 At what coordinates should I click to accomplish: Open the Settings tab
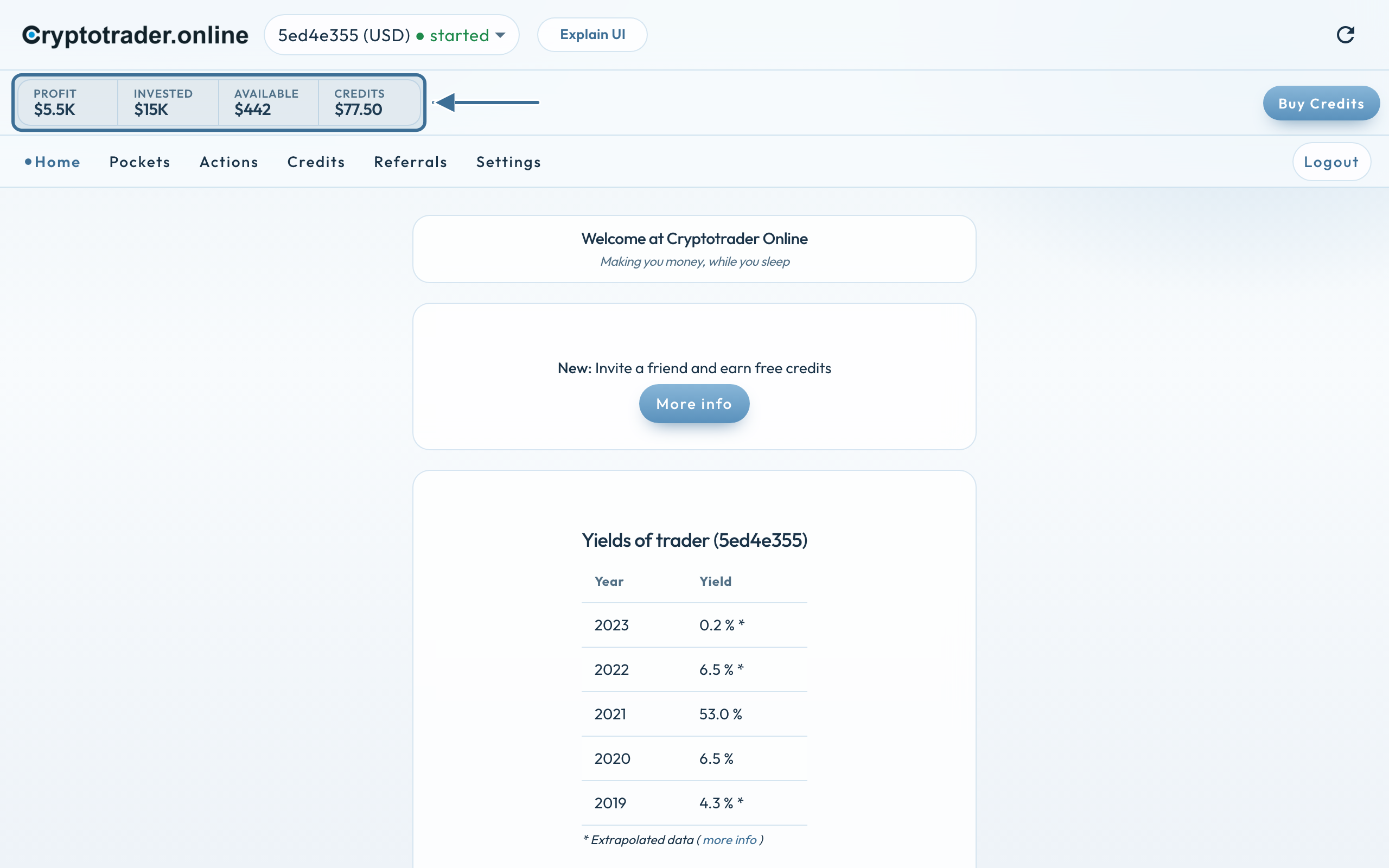pos(508,162)
